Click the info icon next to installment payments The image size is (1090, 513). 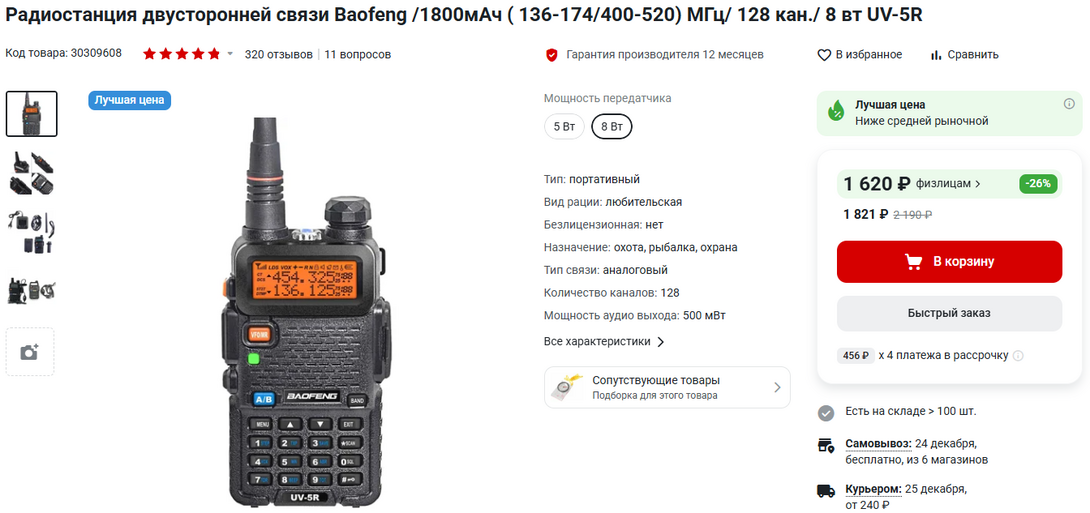1018,355
